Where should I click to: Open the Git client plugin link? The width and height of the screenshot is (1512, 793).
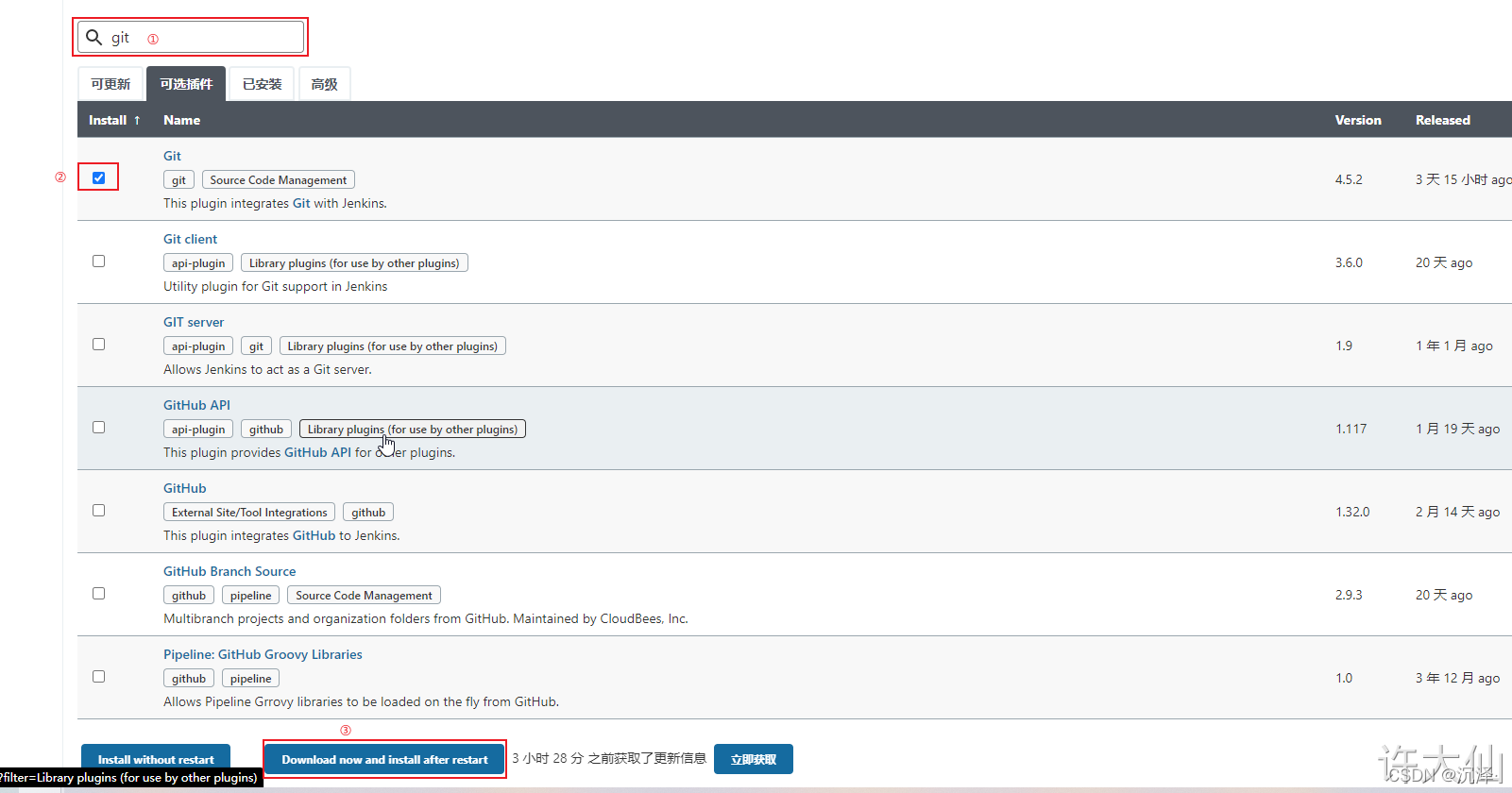[190, 239]
